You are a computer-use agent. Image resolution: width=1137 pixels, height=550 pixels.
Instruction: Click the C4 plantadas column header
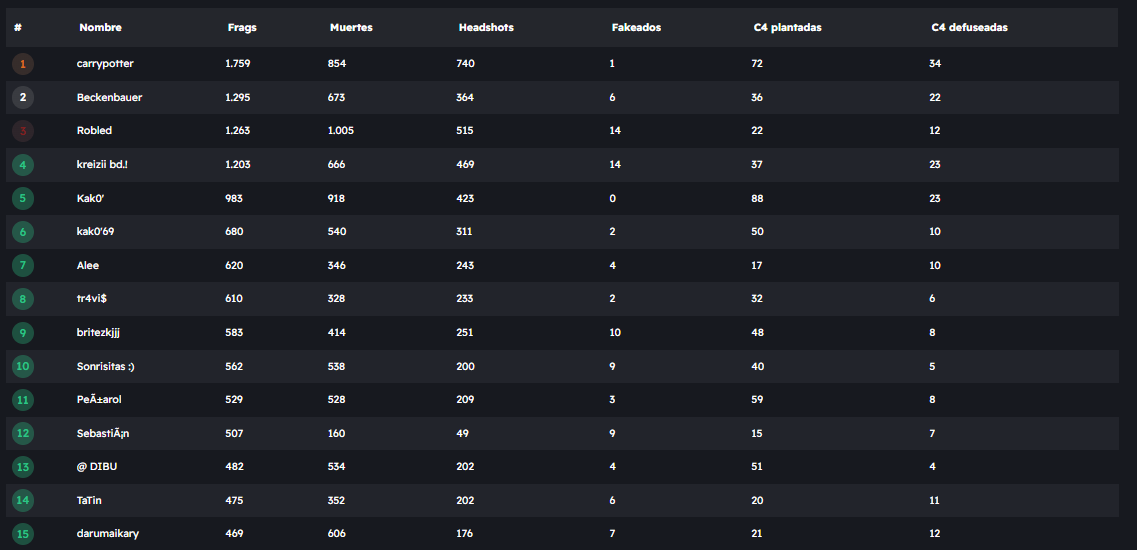(x=788, y=28)
